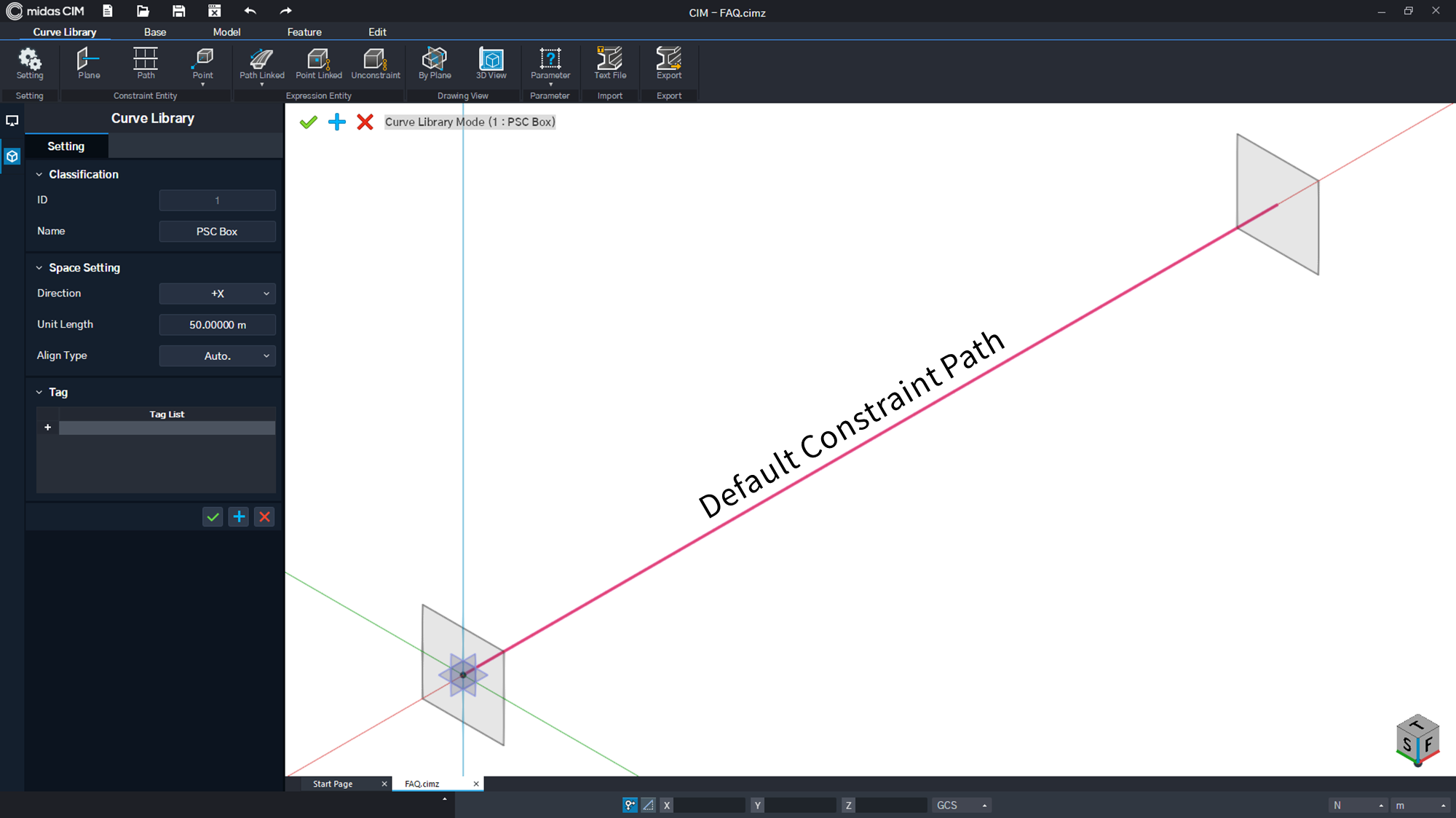The height and width of the screenshot is (818, 1456).
Task: Add a new tag with plus button
Action: (48, 428)
